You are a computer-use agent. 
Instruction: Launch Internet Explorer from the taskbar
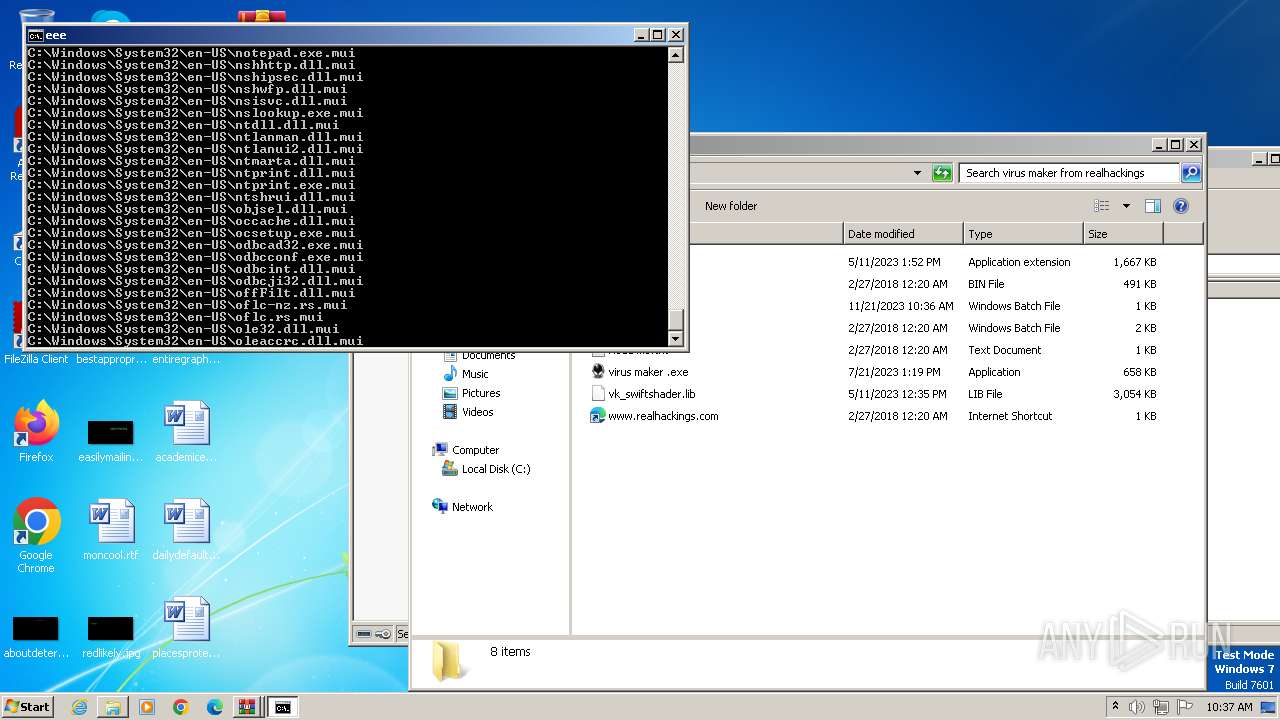79,707
